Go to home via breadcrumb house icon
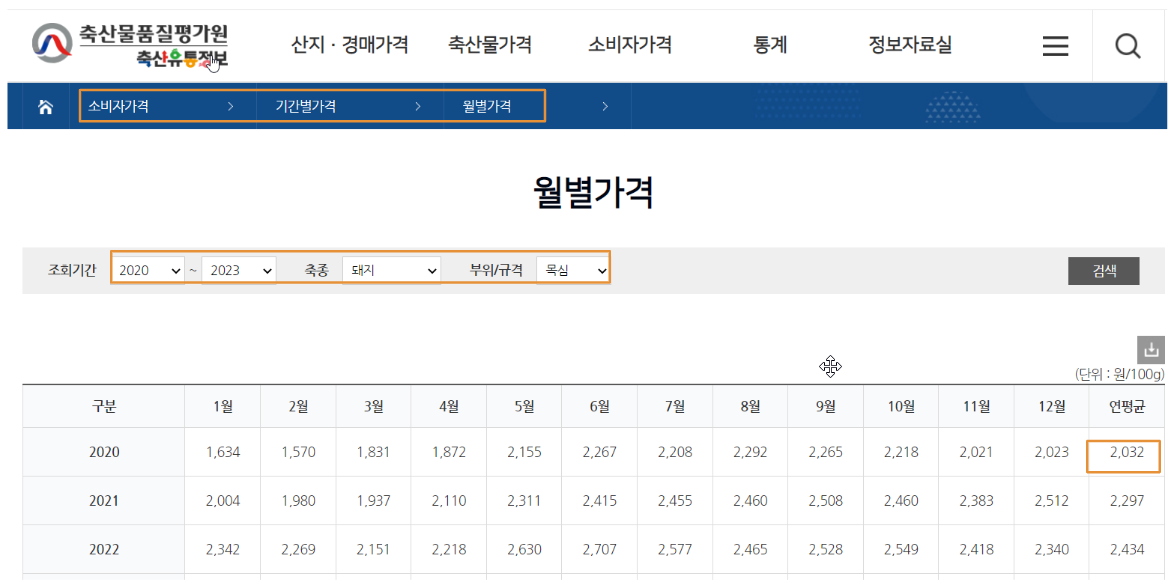 click(x=46, y=107)
